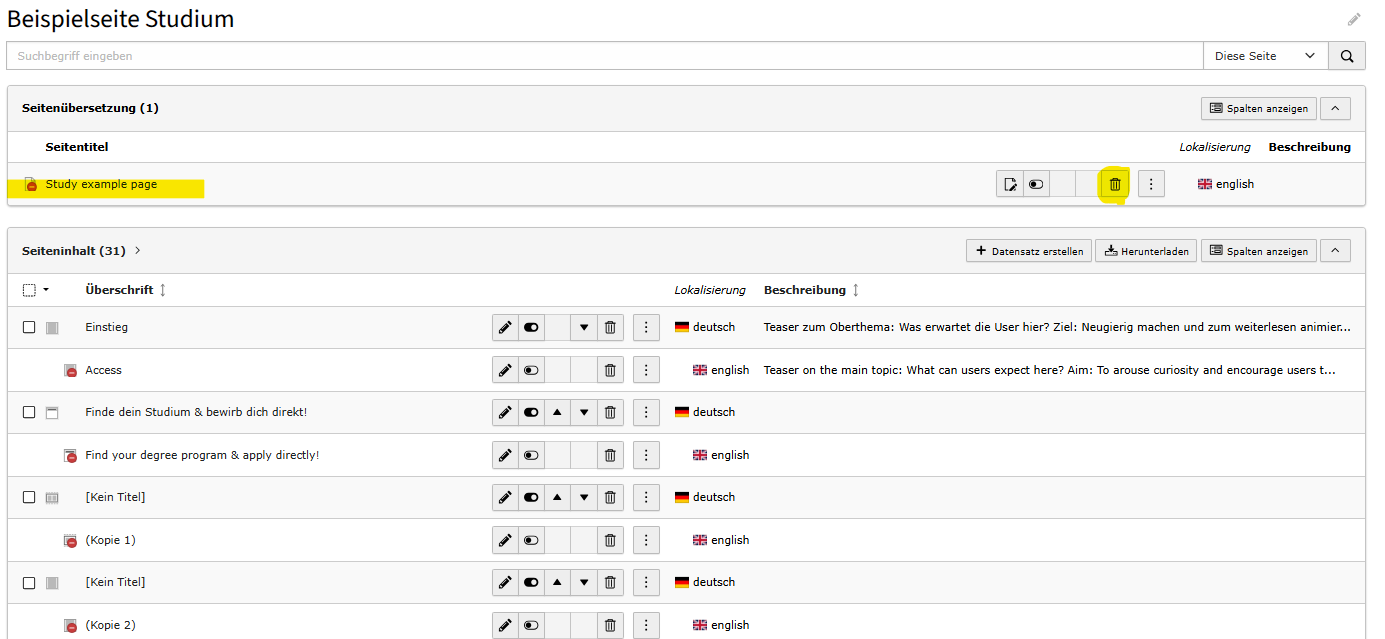
Task: Delete the Study example page translation
Action: [1114, 184]
